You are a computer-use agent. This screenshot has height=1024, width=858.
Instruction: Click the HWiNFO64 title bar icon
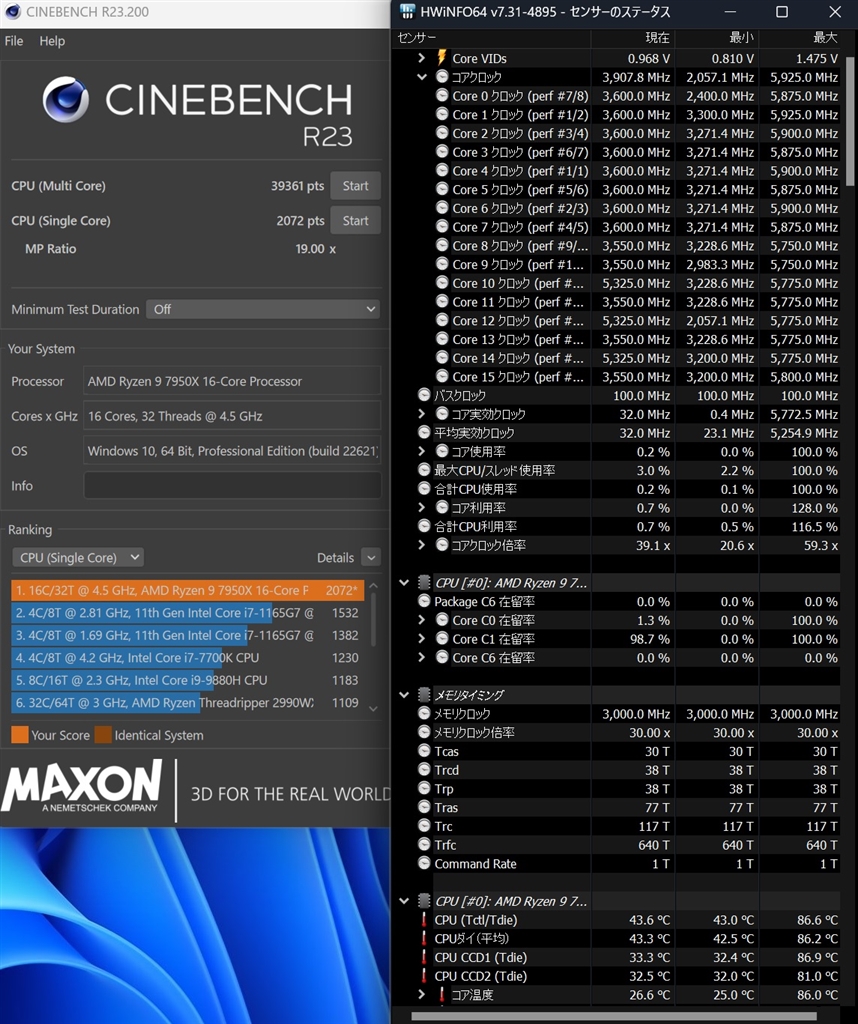pyautogui.click(x=407, y=12)
